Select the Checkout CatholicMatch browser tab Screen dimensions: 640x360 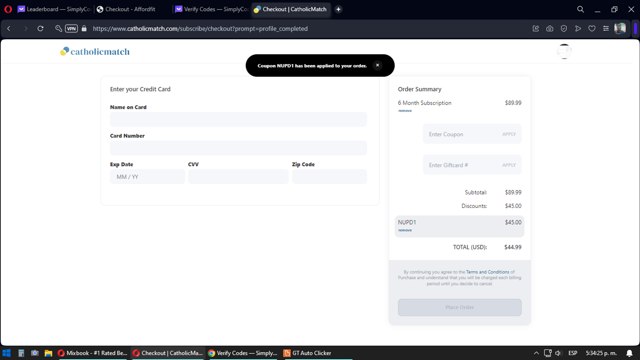click(291, 9)
